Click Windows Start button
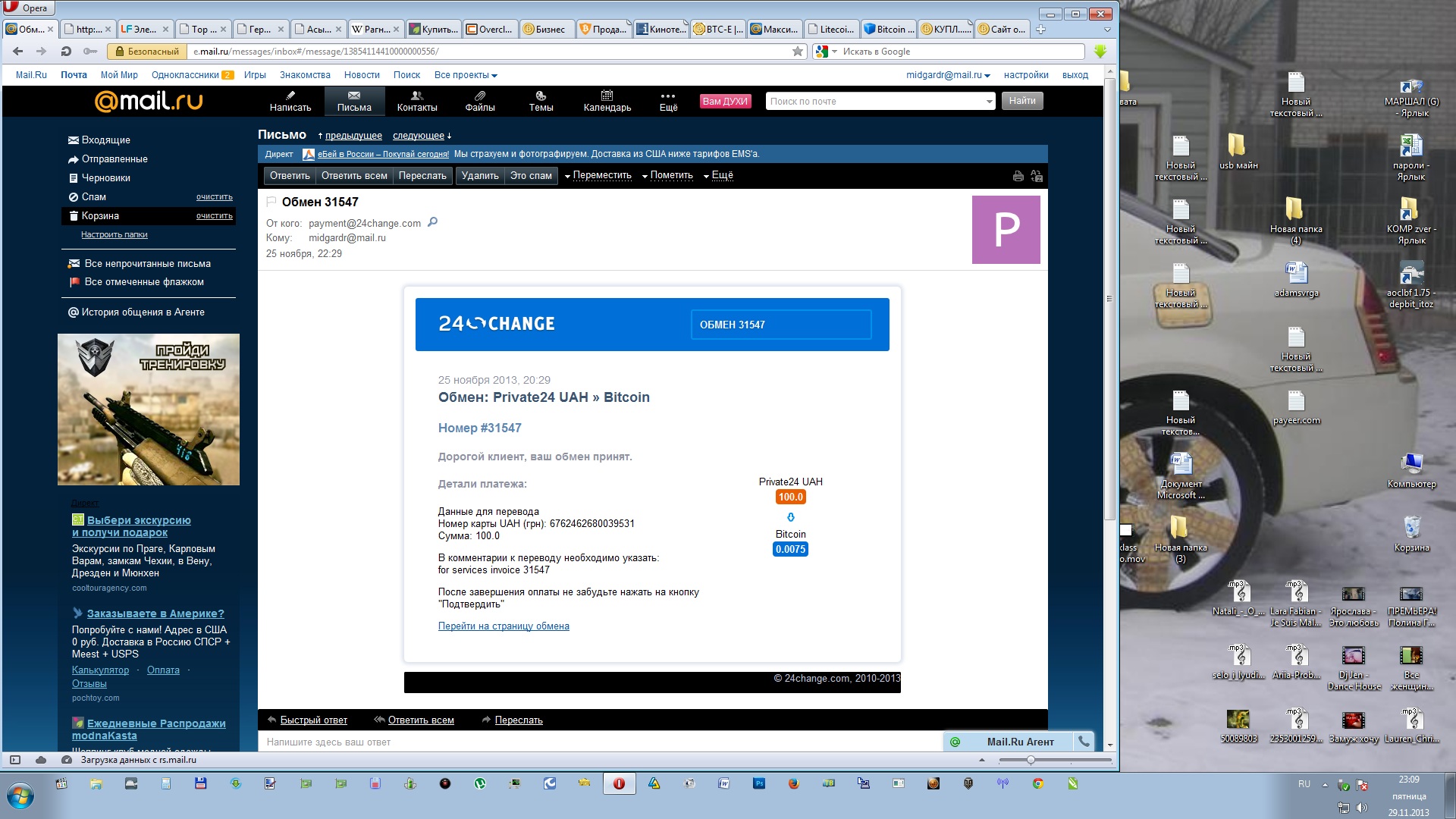Viewport: 1456px width, 819px height. coord(20,796)
